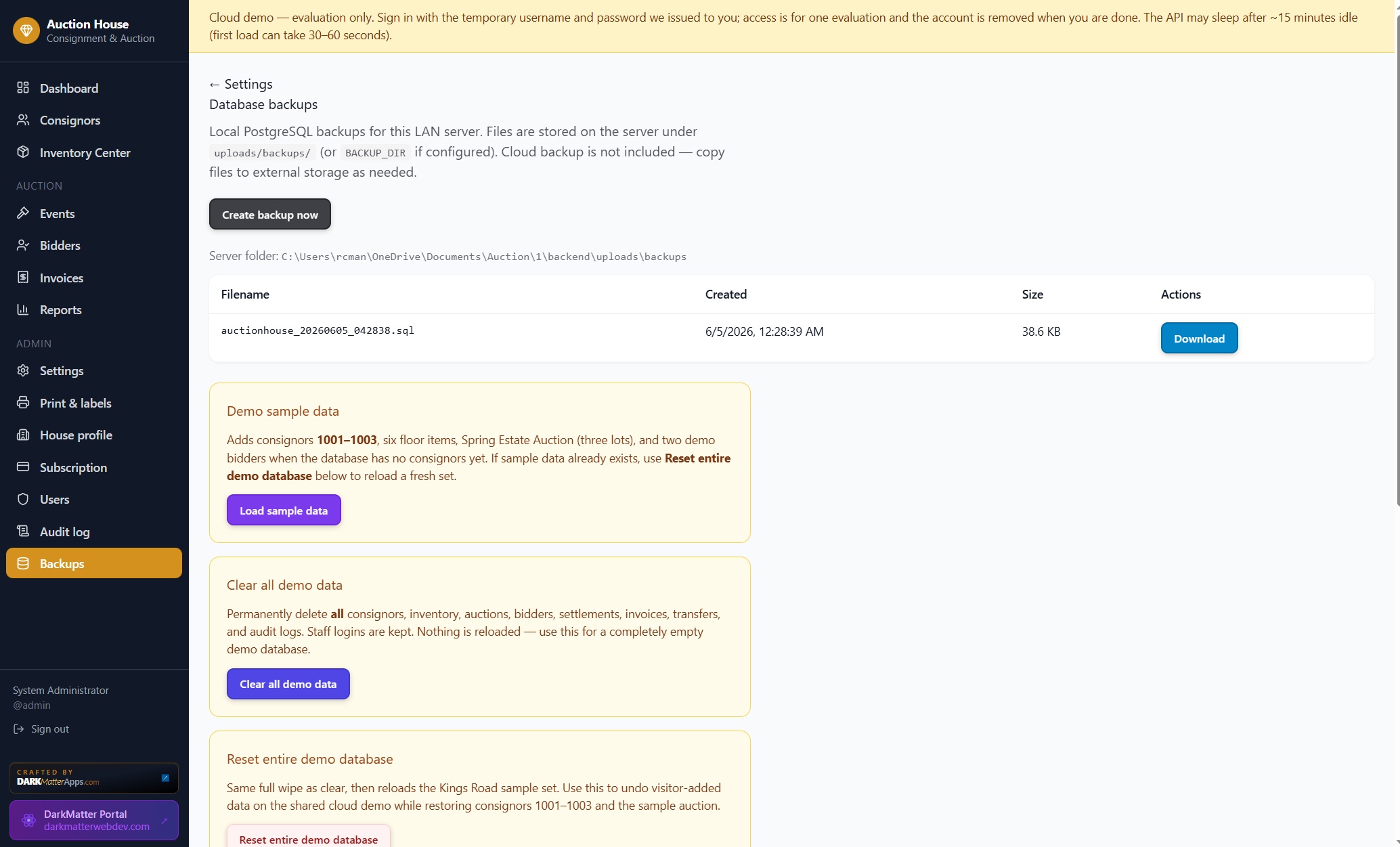
Task: Click the Auction House diamond logo icon
Action: (x=26, y=30)
